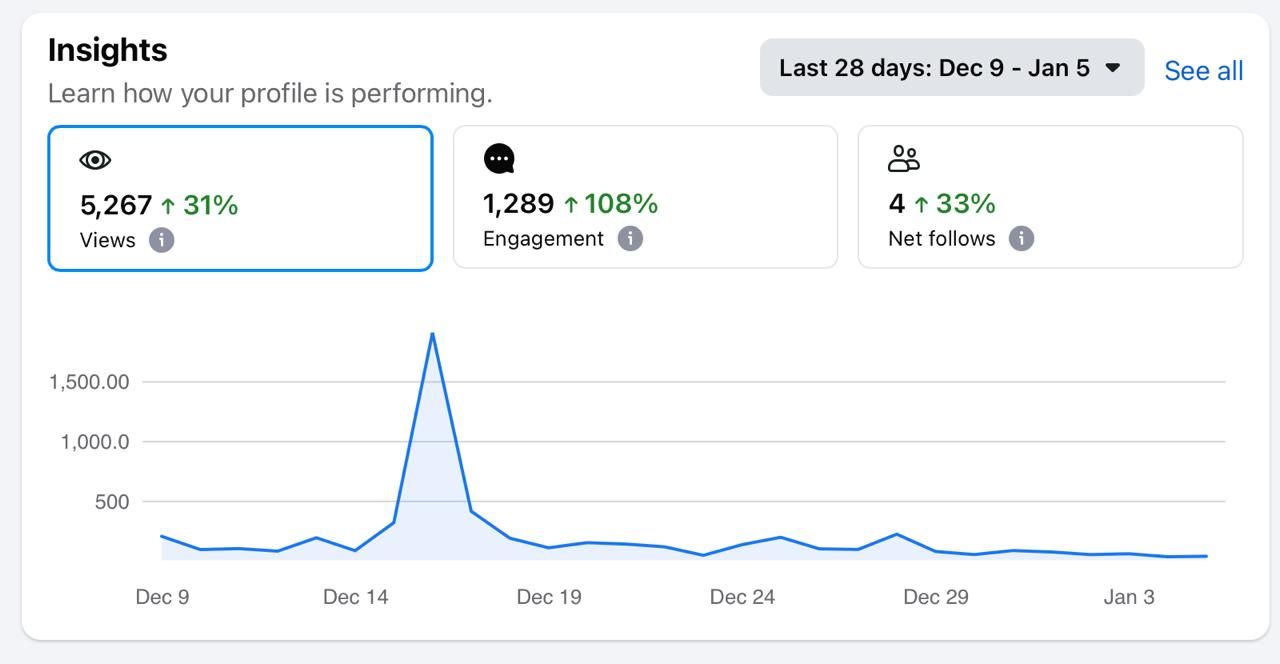
Task: Click the 1,500.00 y-axis label
Action: pos(89,382)
